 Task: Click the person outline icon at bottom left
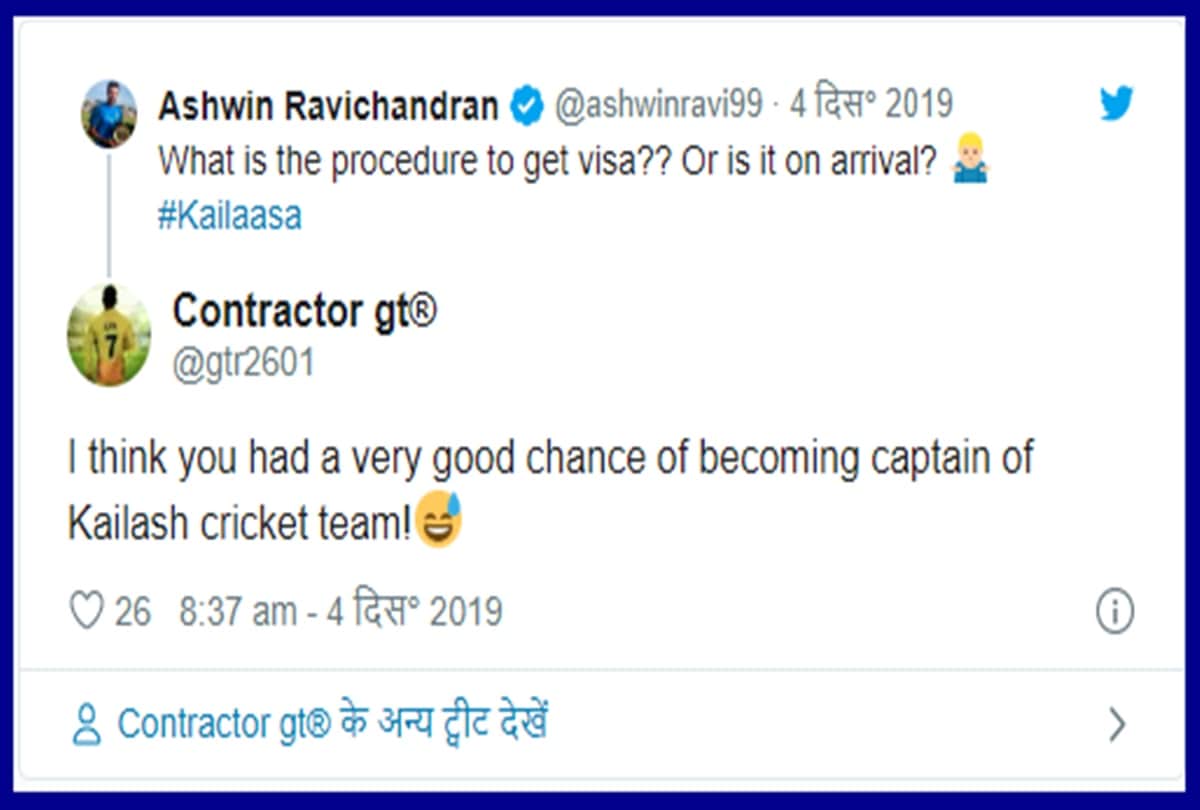[x=85, y=722]
